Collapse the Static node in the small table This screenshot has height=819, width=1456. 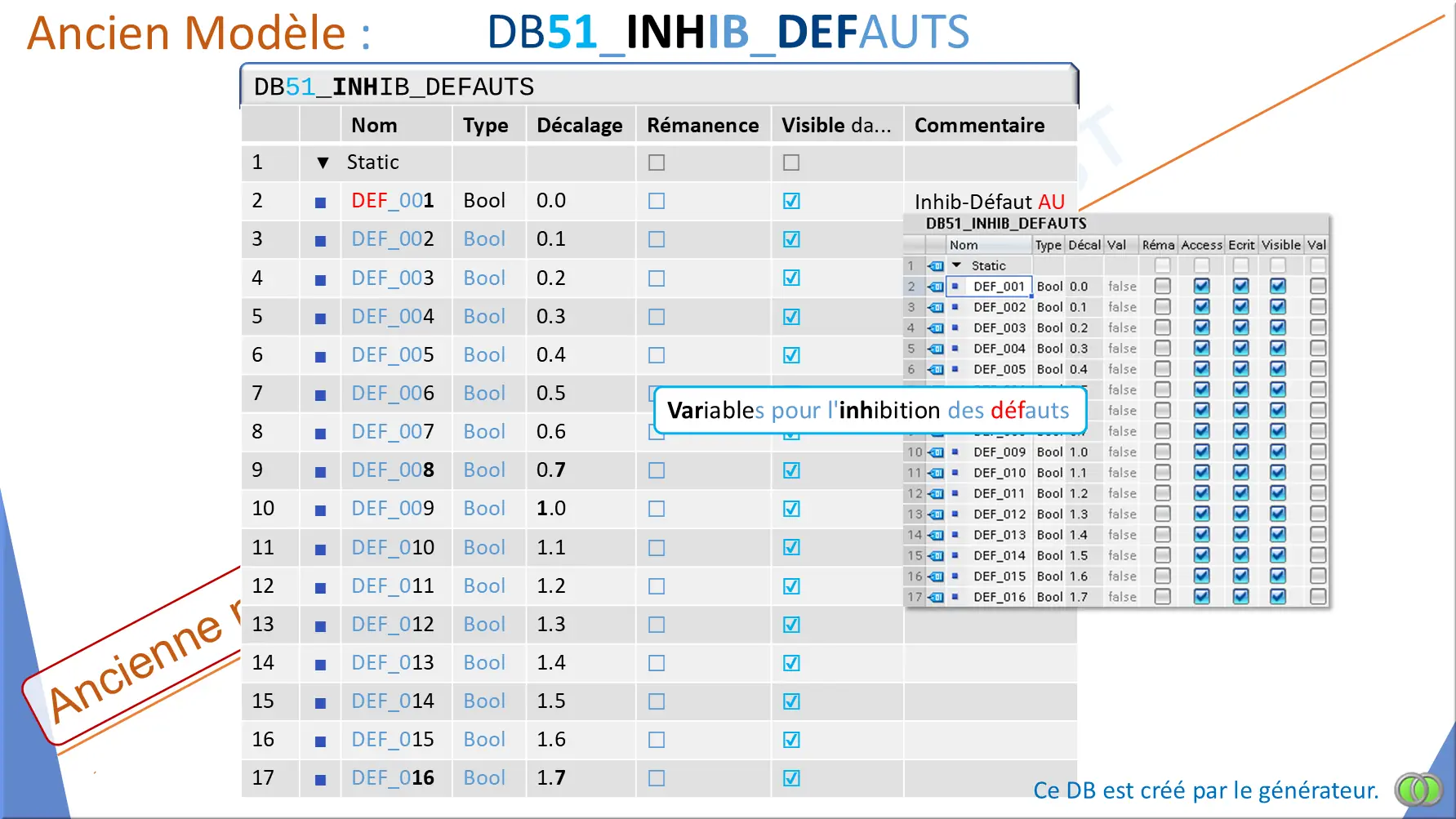click(x=956, y=265)
